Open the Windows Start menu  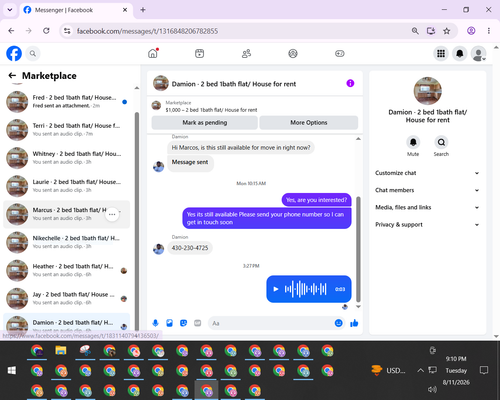pos(12,370)
